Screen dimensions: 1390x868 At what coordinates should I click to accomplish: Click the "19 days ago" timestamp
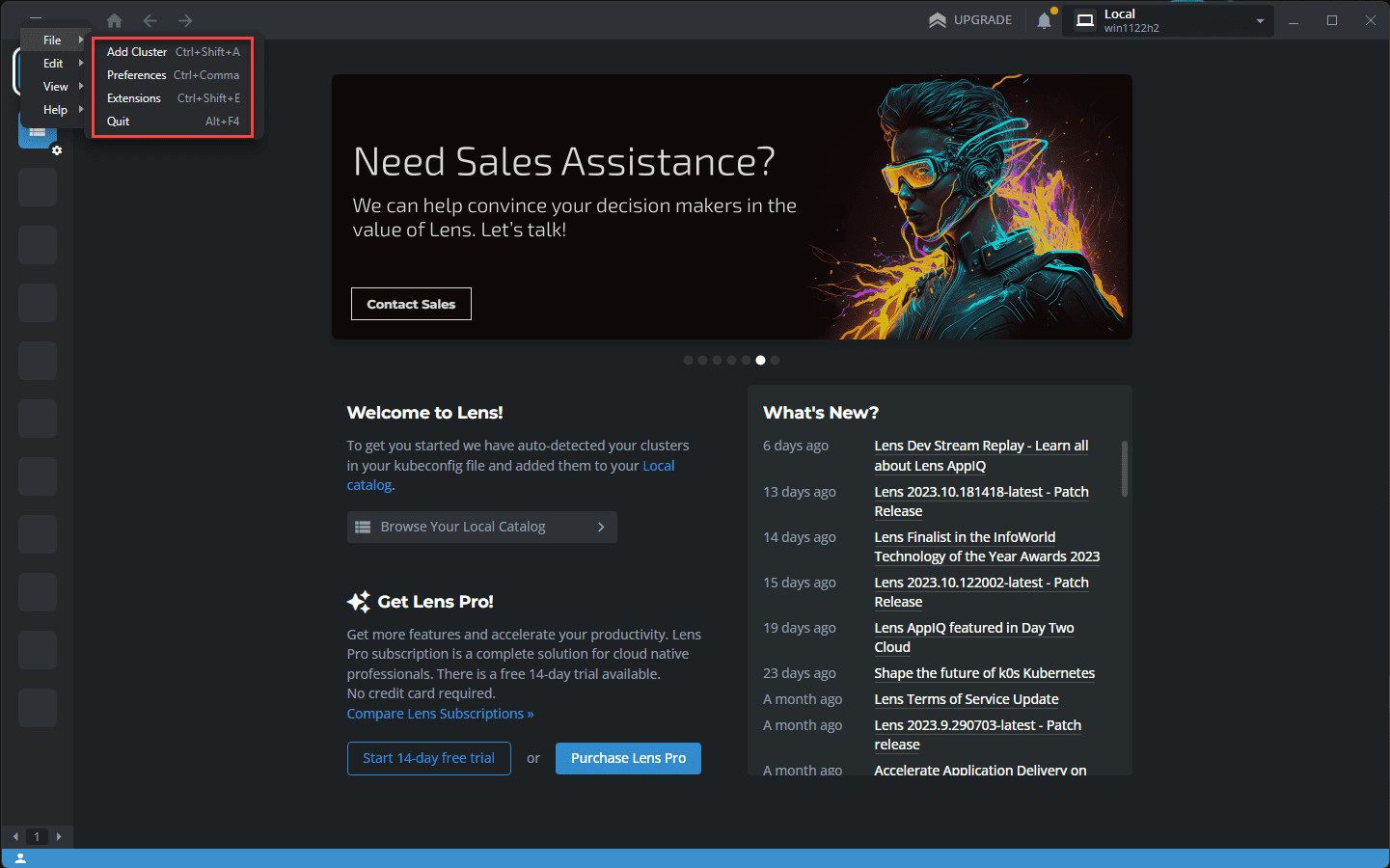800,628
